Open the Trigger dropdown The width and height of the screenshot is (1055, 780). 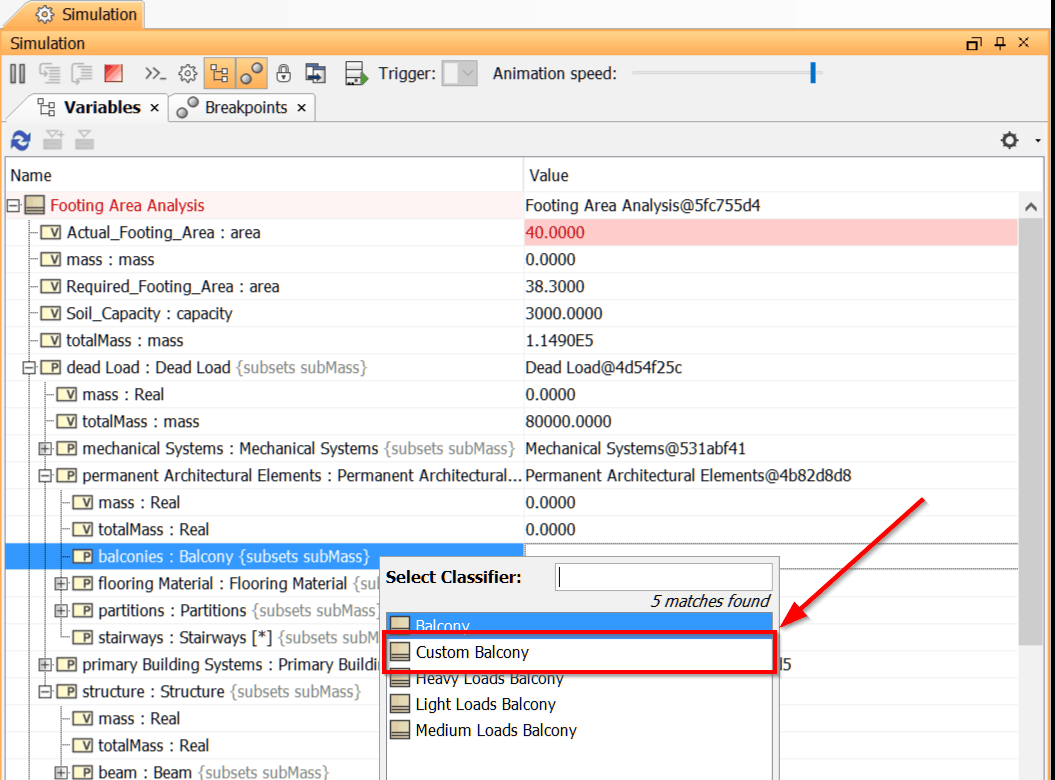coord(460,73)
